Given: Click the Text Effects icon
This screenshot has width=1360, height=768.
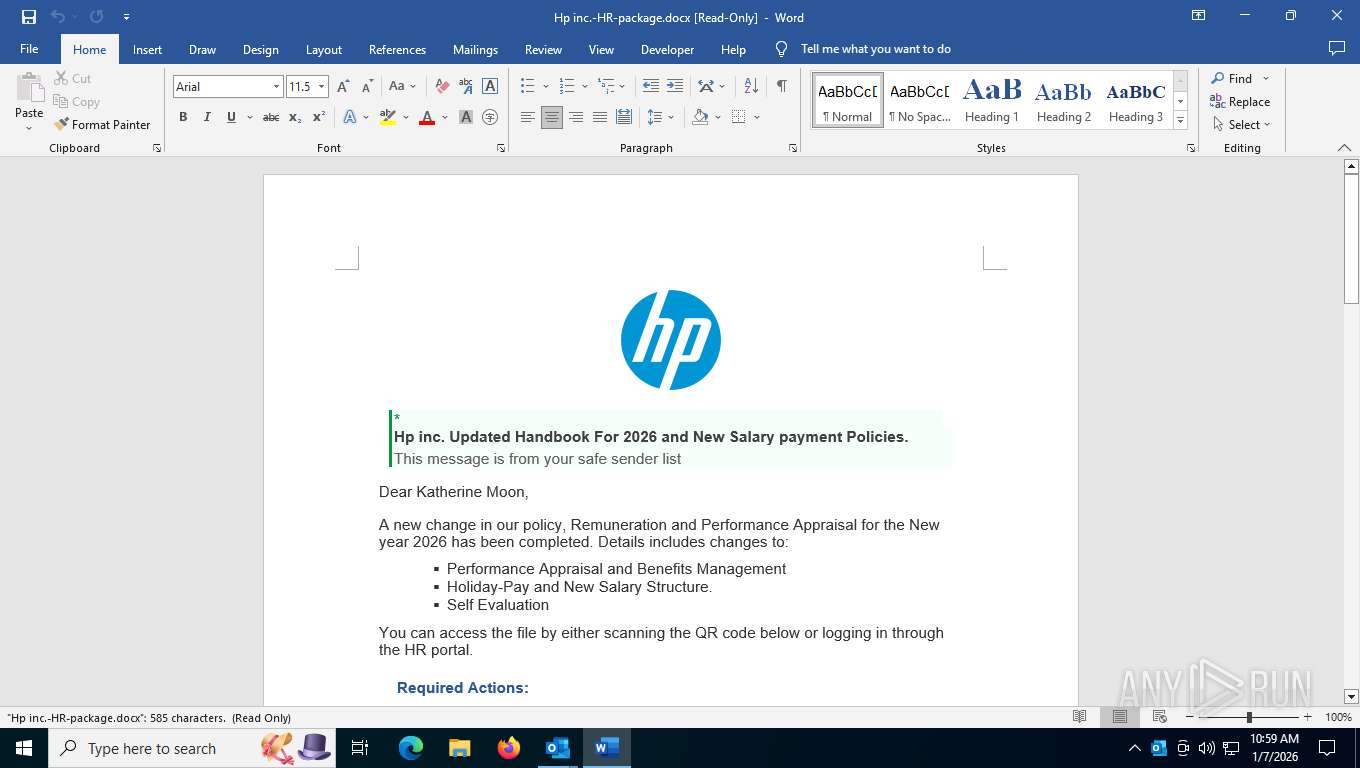Looking at the screenshot, I should (x=350, y=117).
